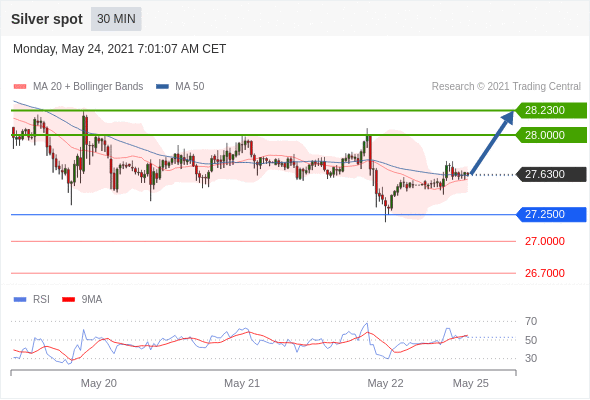Viewport: 590px width, 400px height.
Task: Click the Monday, May 24, 2021 timestamp text
Action: pyautogui.click(x=119, y=49)
